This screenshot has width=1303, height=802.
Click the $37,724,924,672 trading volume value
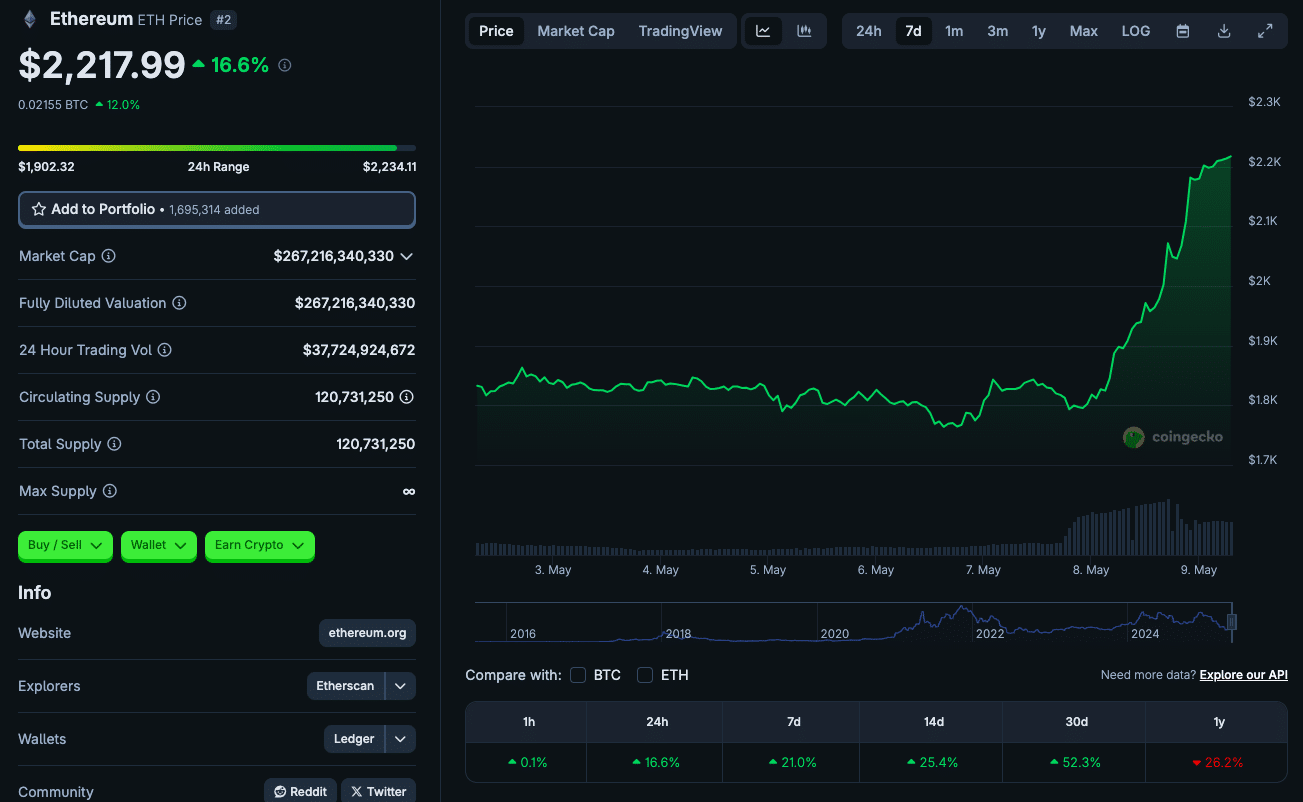(359, 350)
